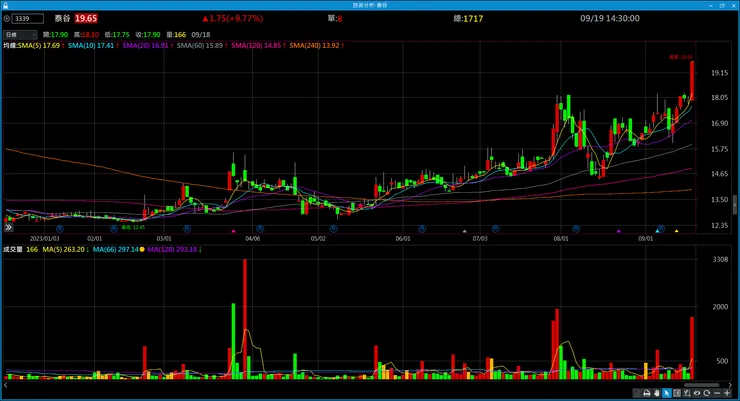Click the print chart icon
Image resolution: width=740 pixels, height=401 pixels.
(647, 393)
